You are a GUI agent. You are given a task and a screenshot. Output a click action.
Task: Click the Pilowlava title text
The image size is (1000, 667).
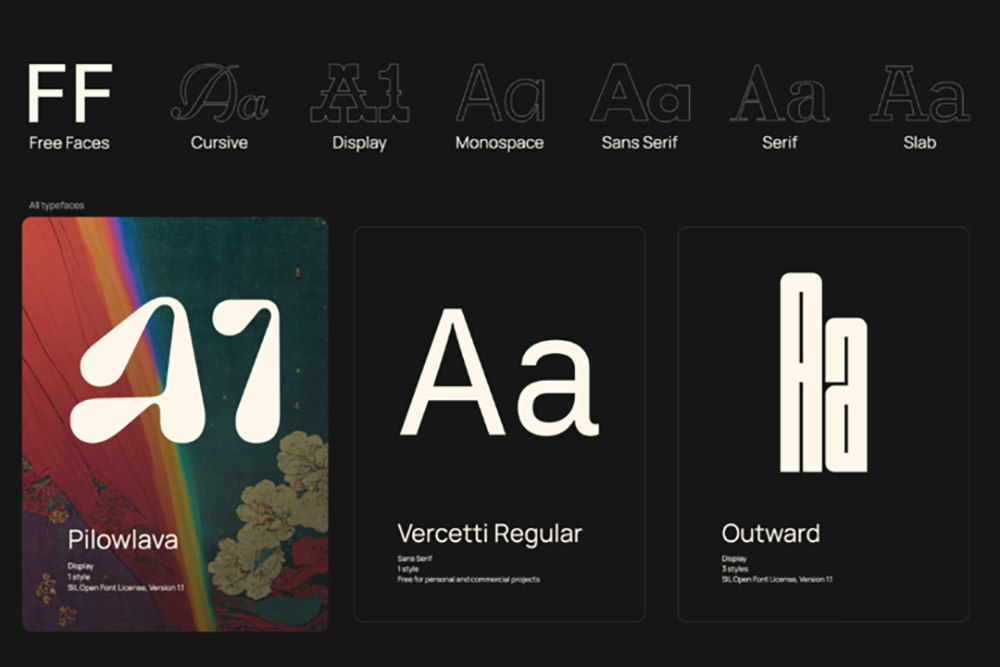(x=122, y=540)
